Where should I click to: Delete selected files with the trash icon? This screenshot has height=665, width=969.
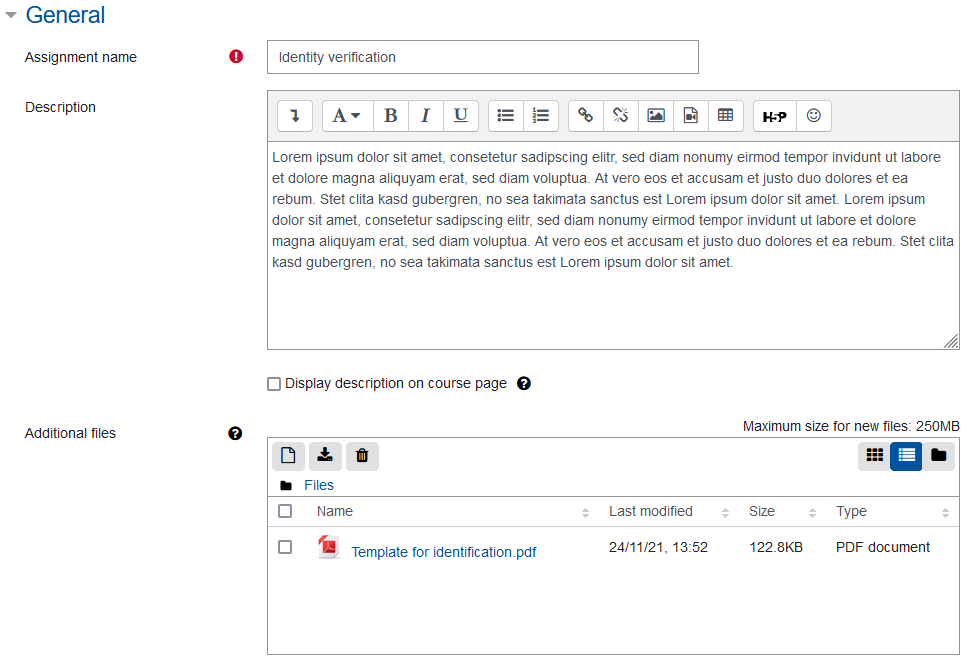[x=362, y=455]
